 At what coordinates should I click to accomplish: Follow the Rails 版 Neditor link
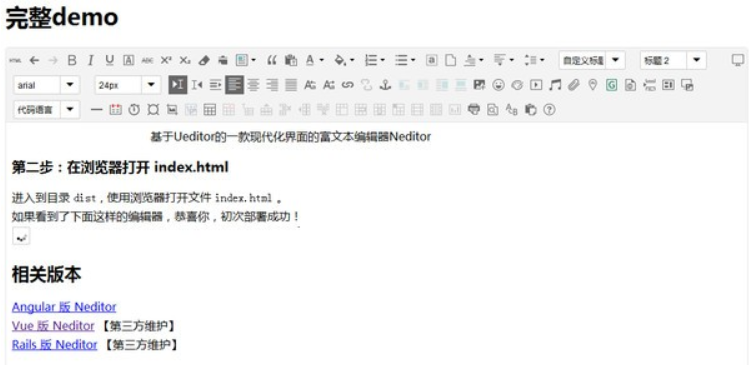pyautogui.click(x=54, y=344)
